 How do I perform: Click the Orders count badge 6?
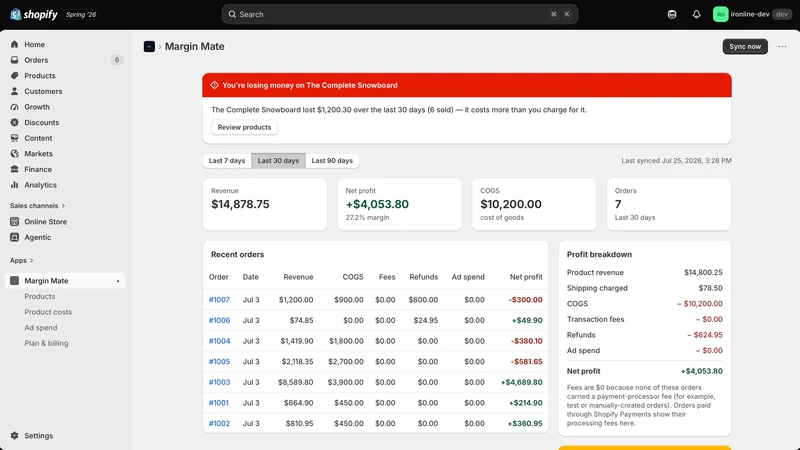point(117,60)
